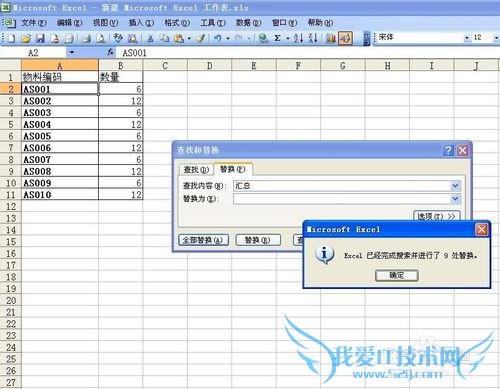Viewport: 500px width, 389px height.
Task: Select cell AS010
Action: pos(60,195)
